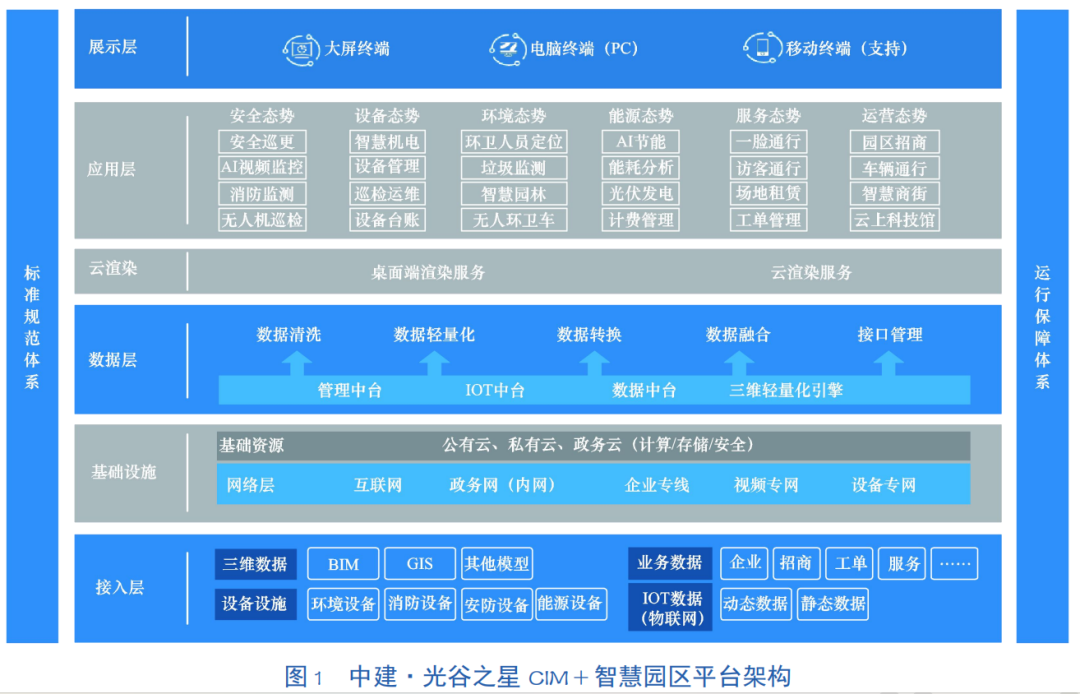Click the 运营态势 column heading
The image size is (1080, 694).
(894, 115)
